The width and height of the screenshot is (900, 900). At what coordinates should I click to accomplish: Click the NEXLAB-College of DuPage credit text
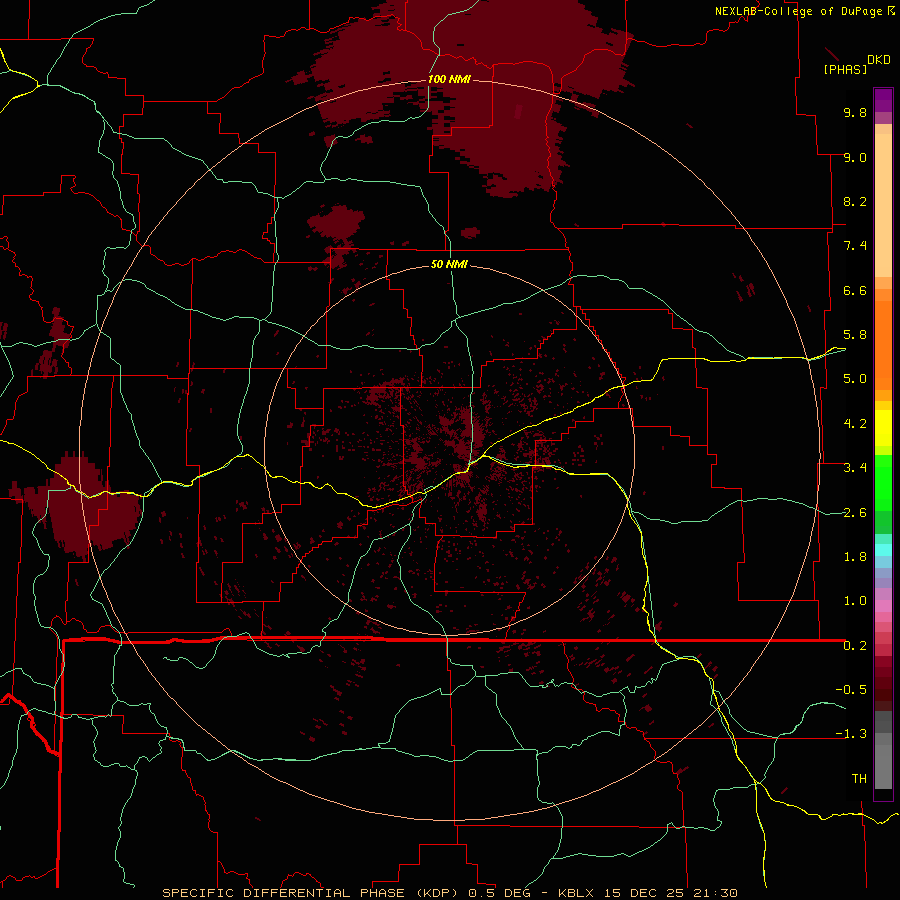coord(799,11)
